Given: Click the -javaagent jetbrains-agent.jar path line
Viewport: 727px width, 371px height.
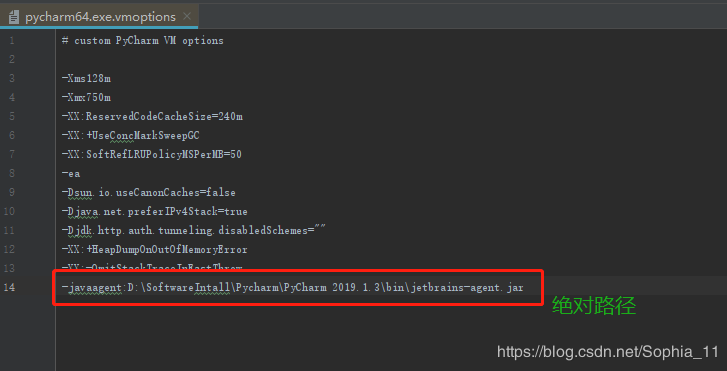Looking at the screenshot, I should [x=293, y=288].
